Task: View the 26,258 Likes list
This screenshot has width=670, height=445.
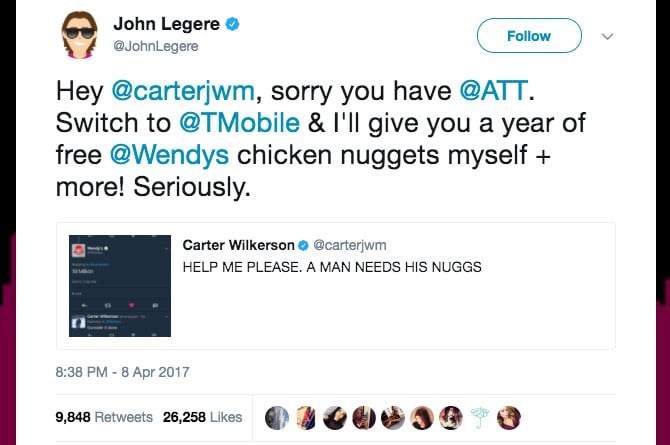Action: click(x=203, y=417)
